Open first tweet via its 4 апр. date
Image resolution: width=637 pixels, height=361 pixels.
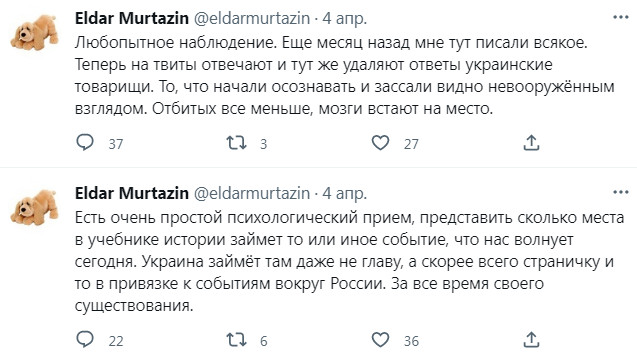[344, 19]
